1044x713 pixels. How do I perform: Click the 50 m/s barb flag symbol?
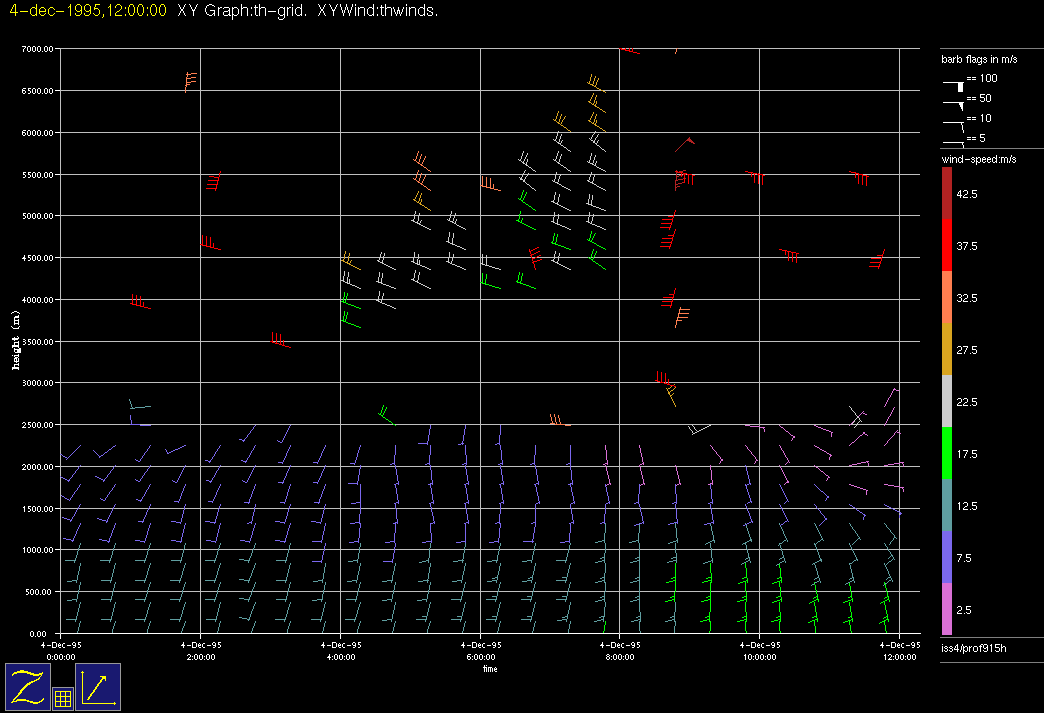point(953,103)
